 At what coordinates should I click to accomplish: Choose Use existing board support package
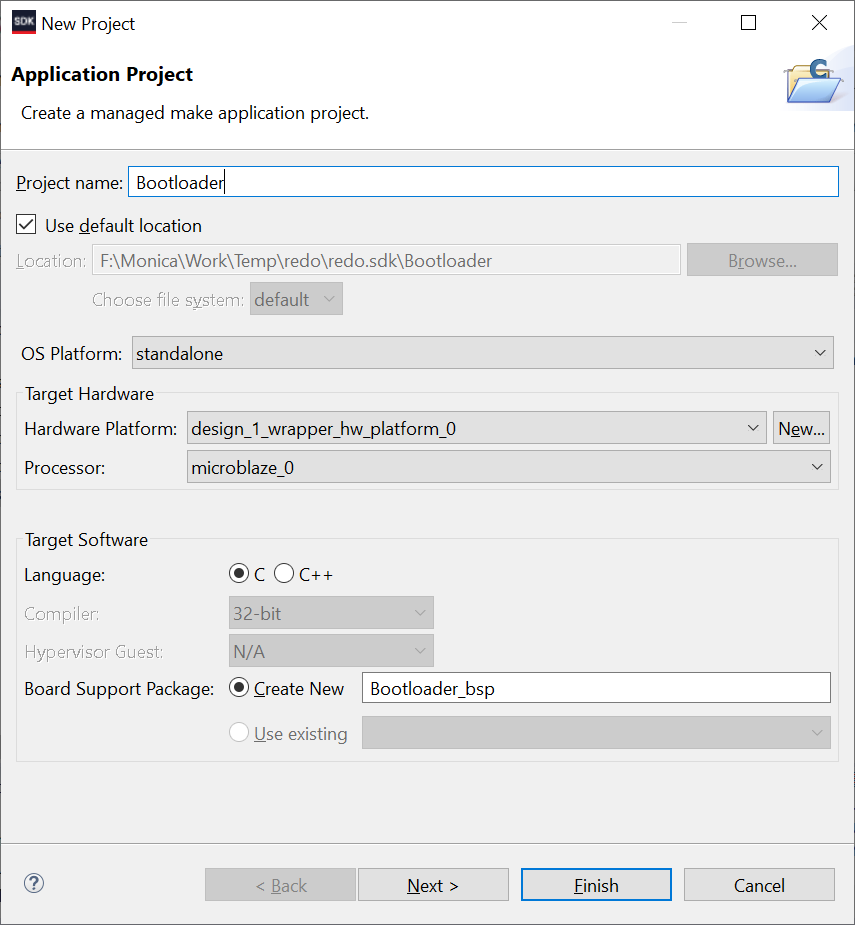[239, 733]
